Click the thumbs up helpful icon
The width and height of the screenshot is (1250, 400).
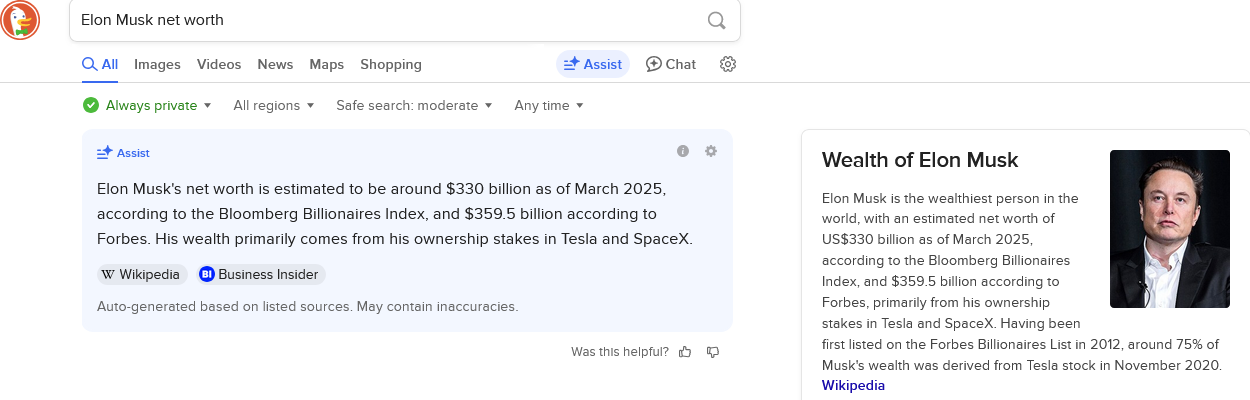click(685, 352)
